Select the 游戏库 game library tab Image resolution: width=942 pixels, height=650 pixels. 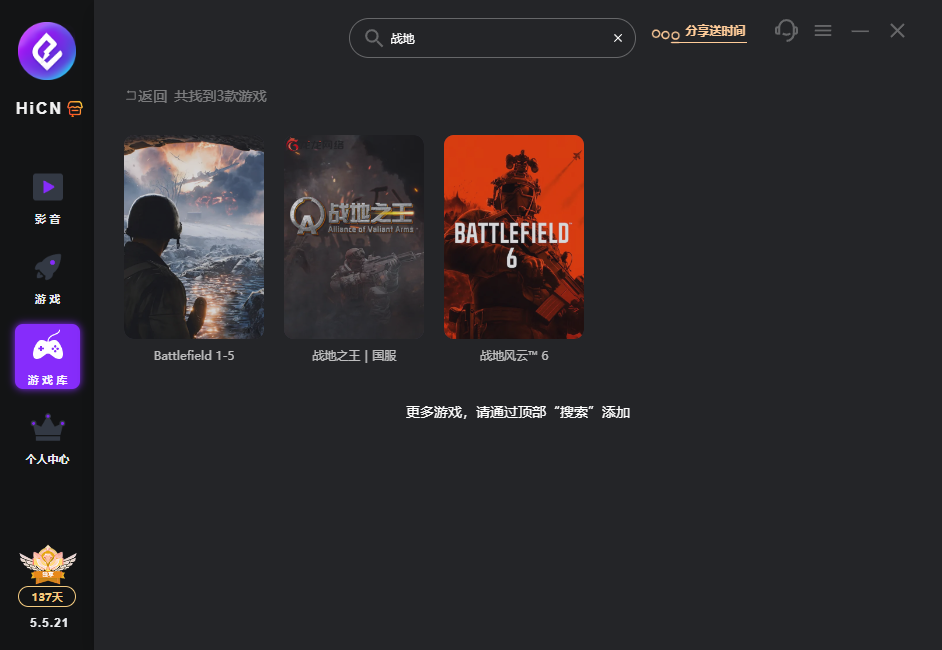click(x=47, y=356)
